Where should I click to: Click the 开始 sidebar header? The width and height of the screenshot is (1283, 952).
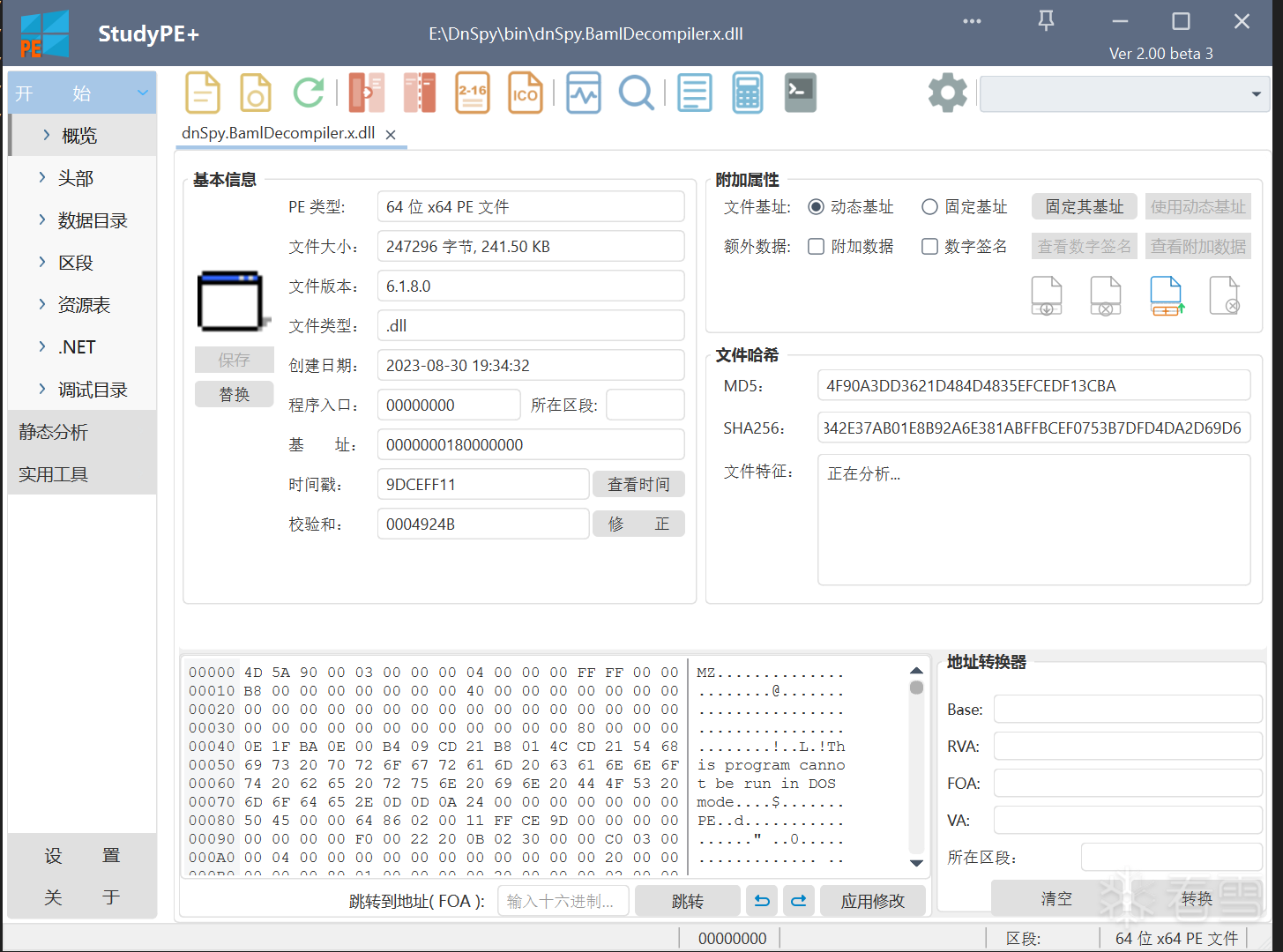[x=82, y=93]
